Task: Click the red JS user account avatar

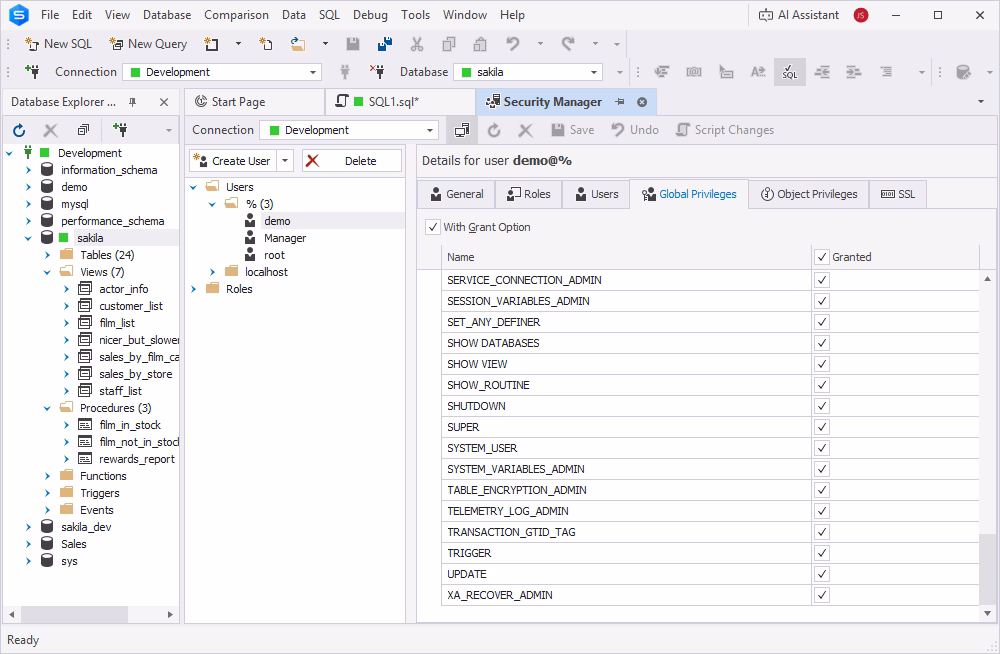Action: pos(861,15)
